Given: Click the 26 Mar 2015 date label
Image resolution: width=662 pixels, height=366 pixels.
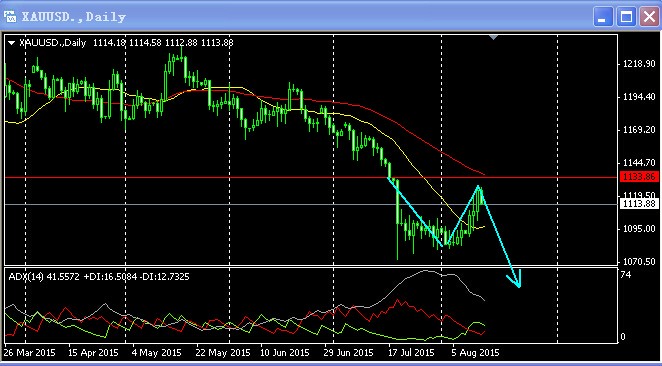Looking at the screenshot, I should click(x=30, y=352).
